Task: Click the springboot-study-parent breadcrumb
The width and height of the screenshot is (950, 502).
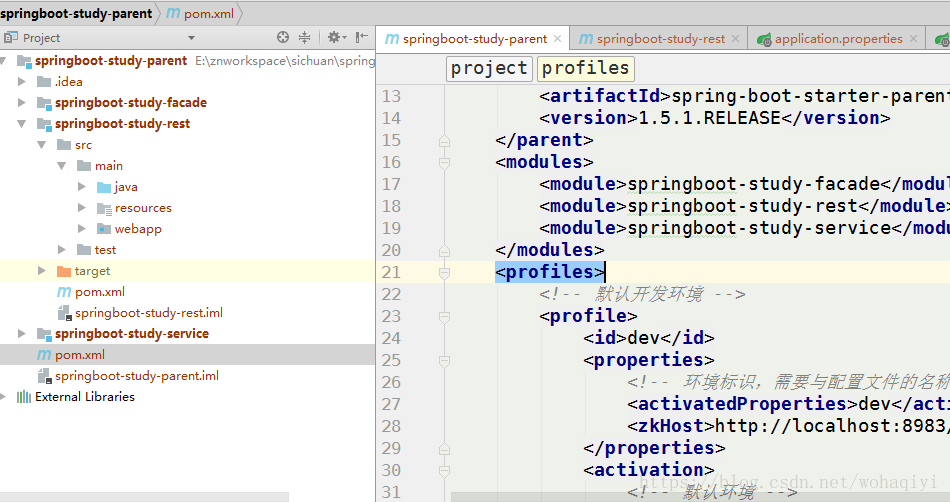Action: (76, 13)
